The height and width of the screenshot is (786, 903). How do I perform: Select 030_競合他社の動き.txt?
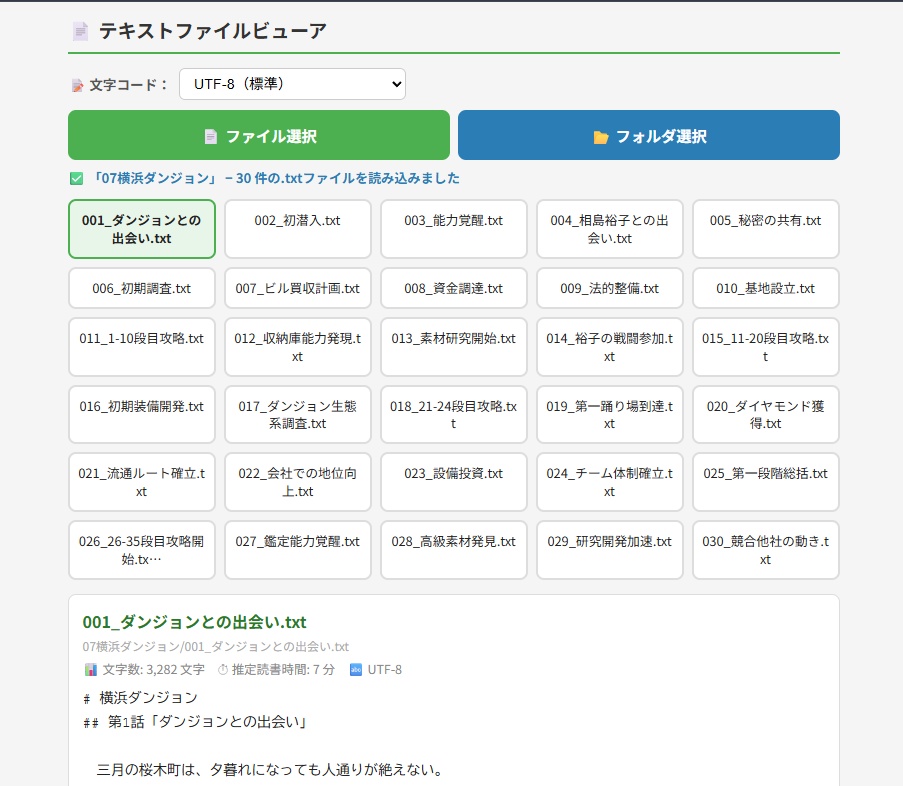click(765, 550)
